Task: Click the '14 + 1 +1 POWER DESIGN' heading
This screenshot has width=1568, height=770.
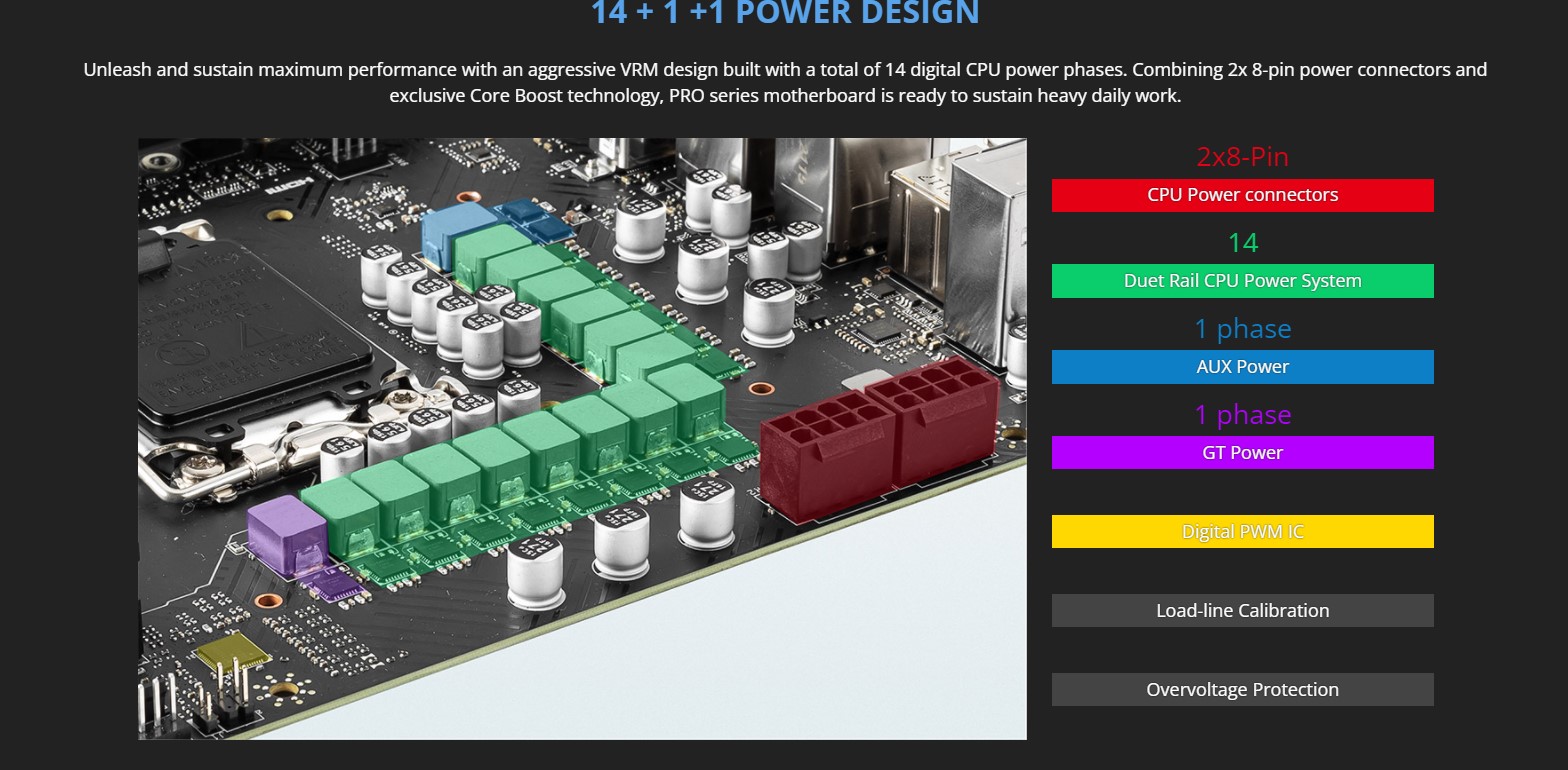Action: pyautogui.click(x=784, y=13)
